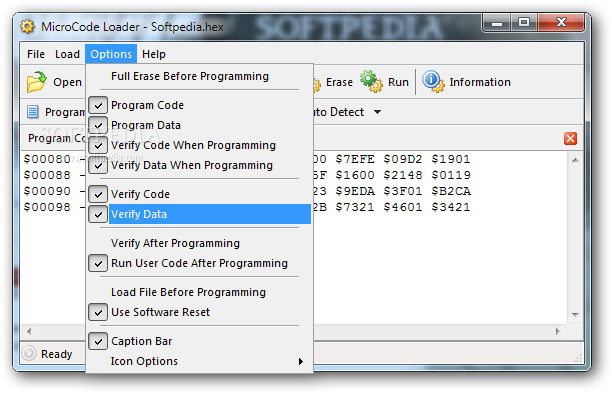Click hex value $9EDA
The height and width of the screenshot is (394, 612).
point(355,191)
